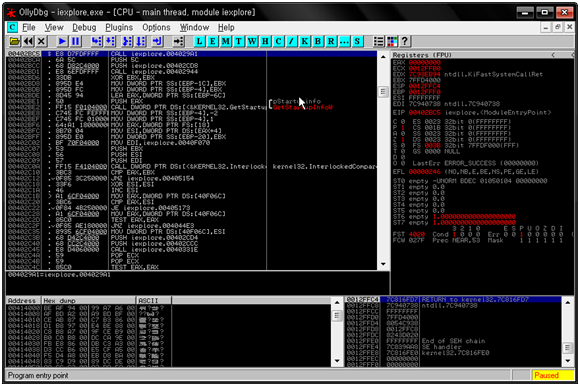
Task: Click the Trace over toolbar icon
Action: (140, 41)
